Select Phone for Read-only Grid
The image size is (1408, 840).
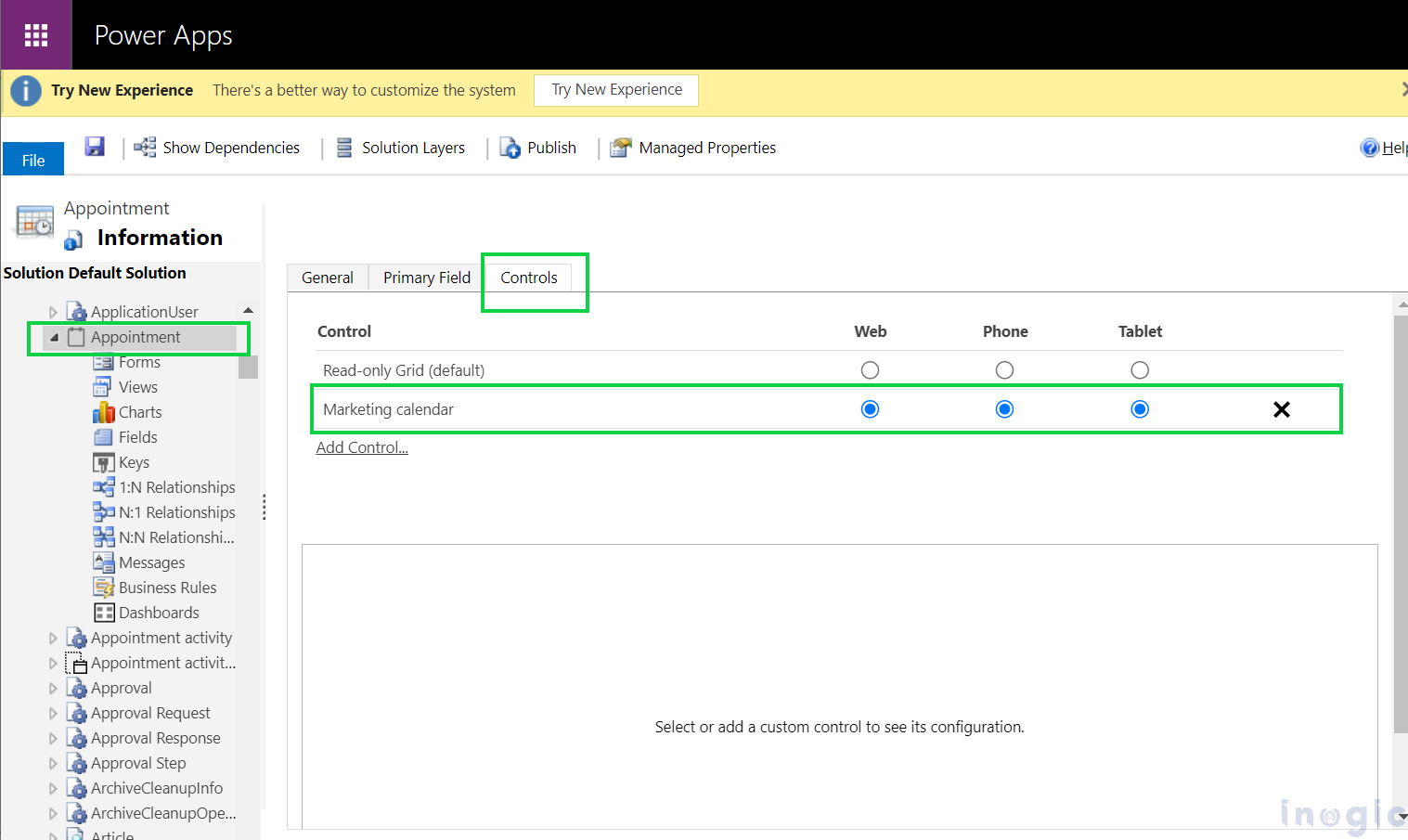coord(1004,370)
